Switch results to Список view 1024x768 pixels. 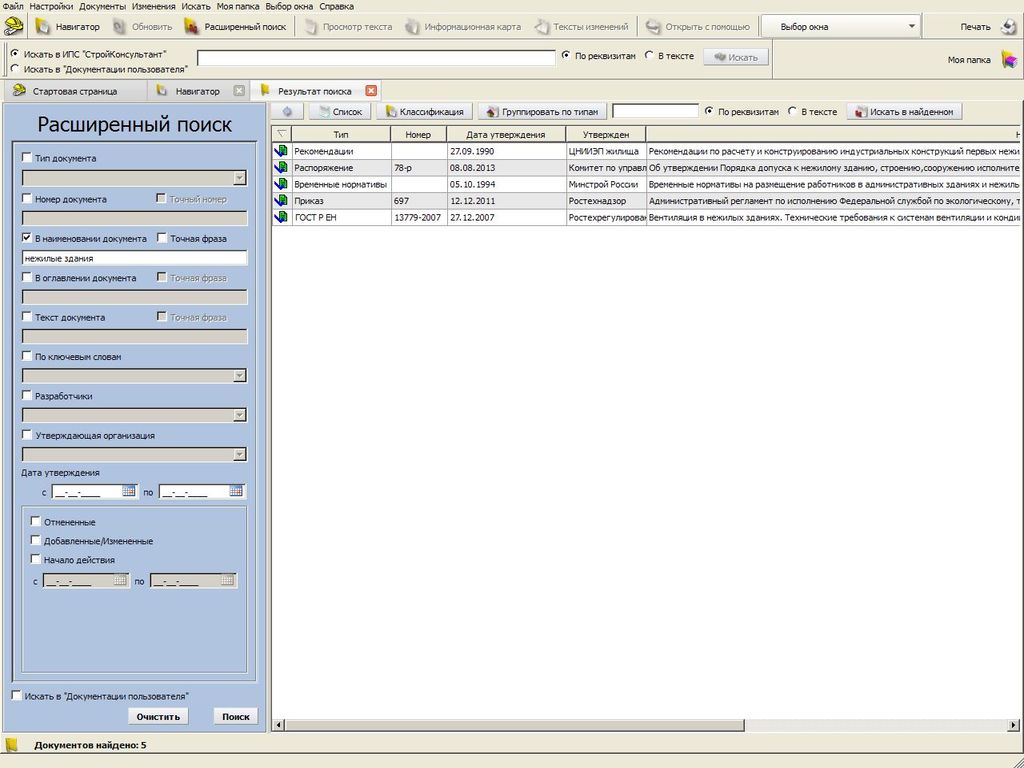pyautogui.click(x=340, y=112)
